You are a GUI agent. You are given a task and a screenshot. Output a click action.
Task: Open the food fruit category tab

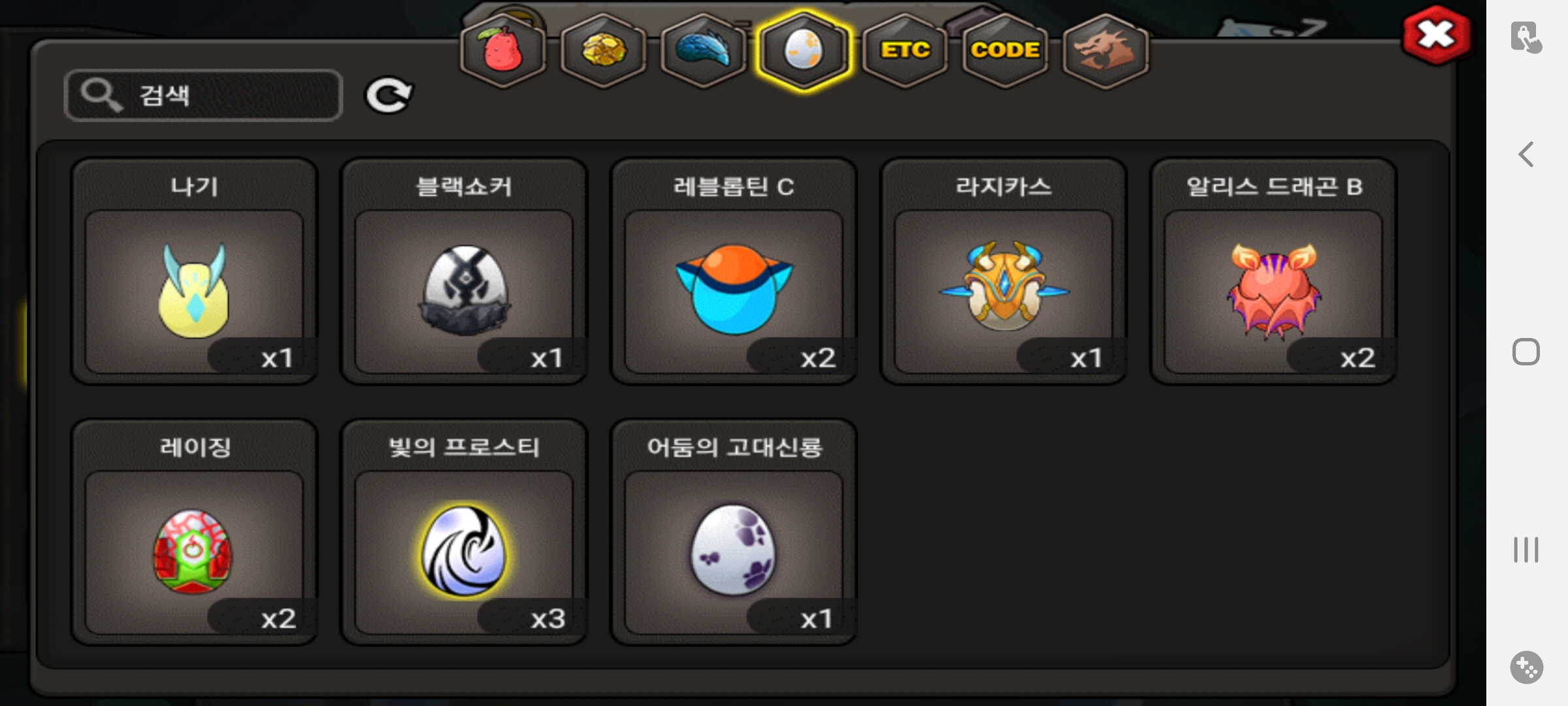point(502,51)
